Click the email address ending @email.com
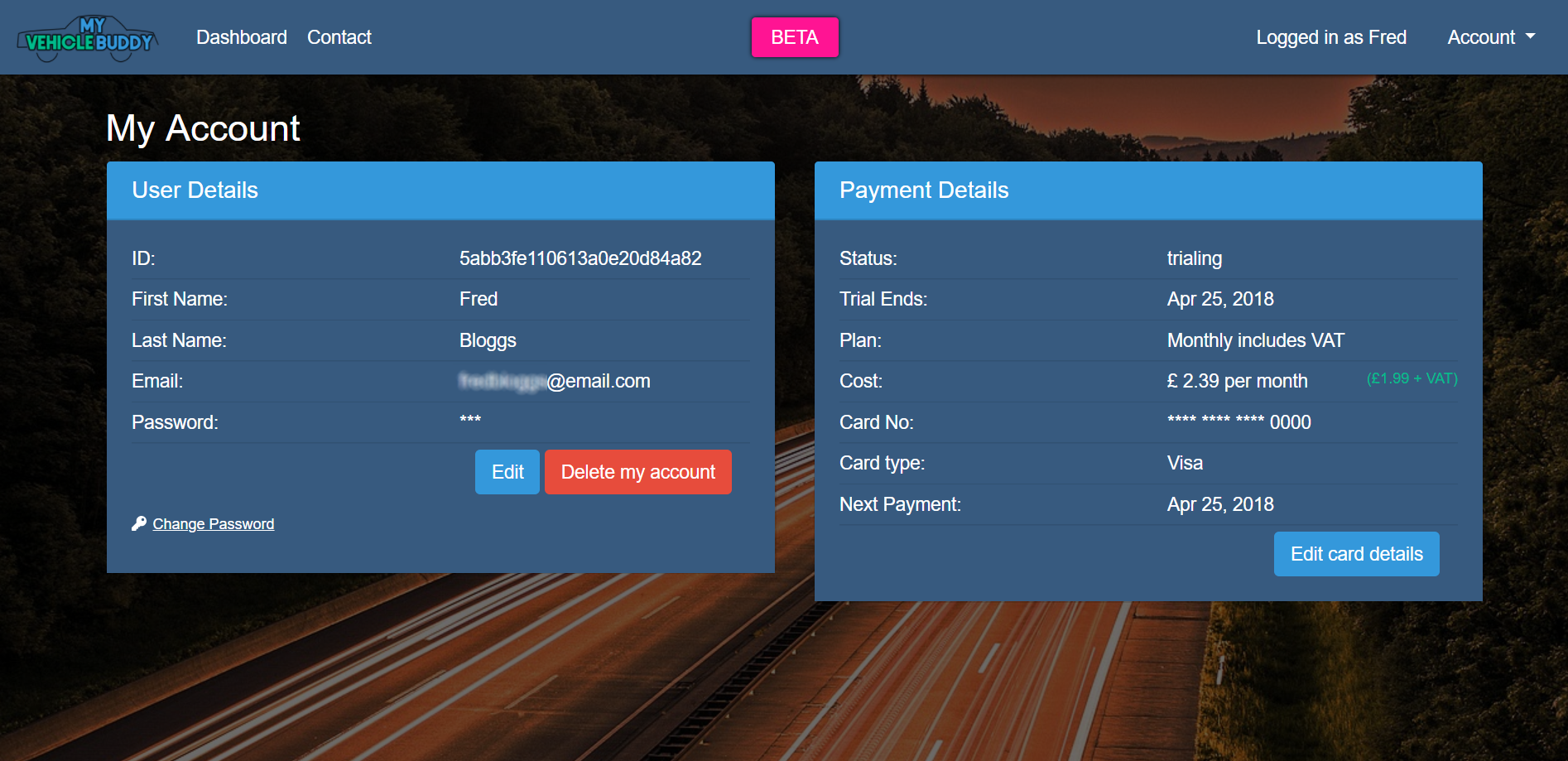The height and width of the screenshot is (761, 1568). click(555, 381)
